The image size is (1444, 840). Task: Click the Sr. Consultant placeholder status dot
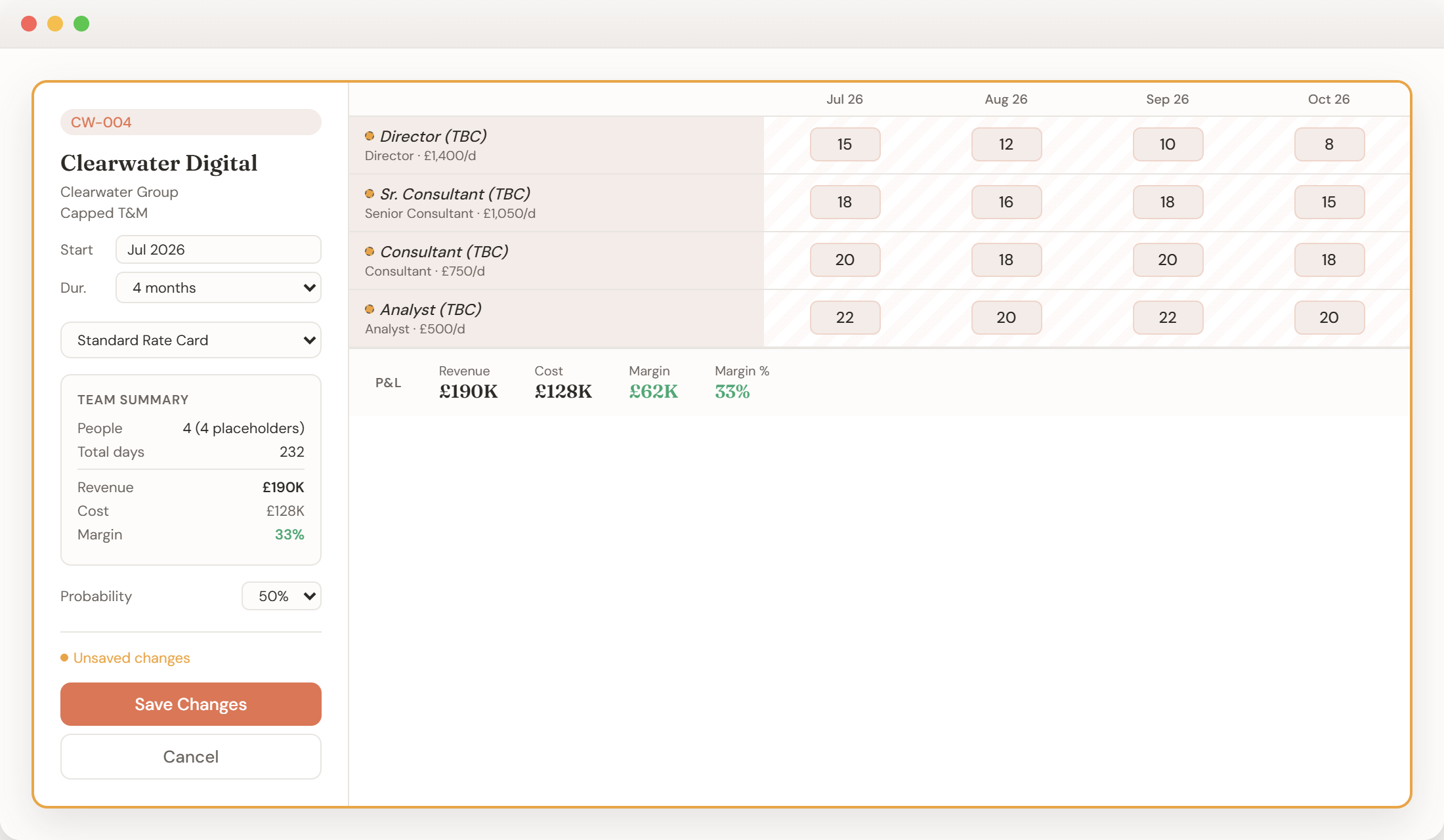tap(370, 193)
